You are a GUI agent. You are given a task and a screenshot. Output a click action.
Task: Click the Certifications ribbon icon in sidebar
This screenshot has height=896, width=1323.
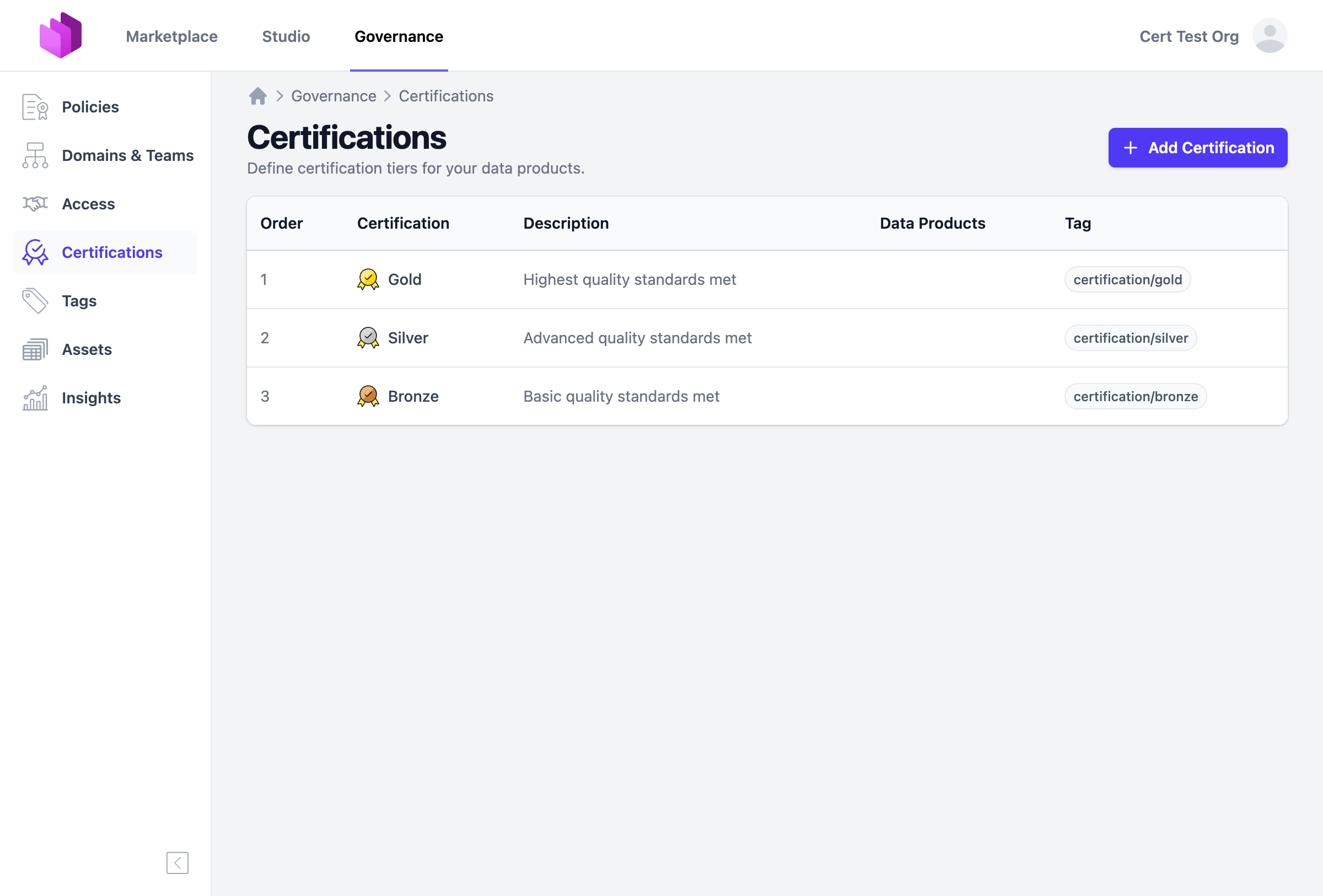[x=34, y=252]
